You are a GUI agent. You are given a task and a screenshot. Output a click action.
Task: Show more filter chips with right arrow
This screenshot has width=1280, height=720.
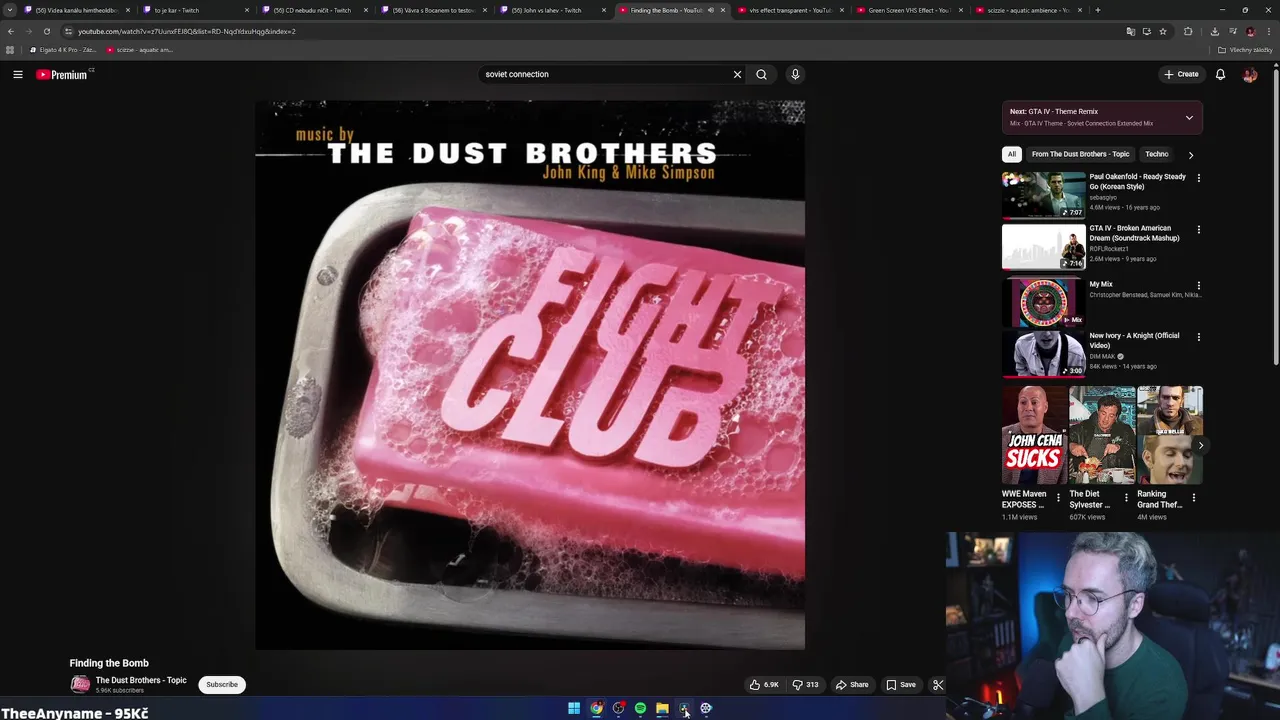coord(1190,155)
